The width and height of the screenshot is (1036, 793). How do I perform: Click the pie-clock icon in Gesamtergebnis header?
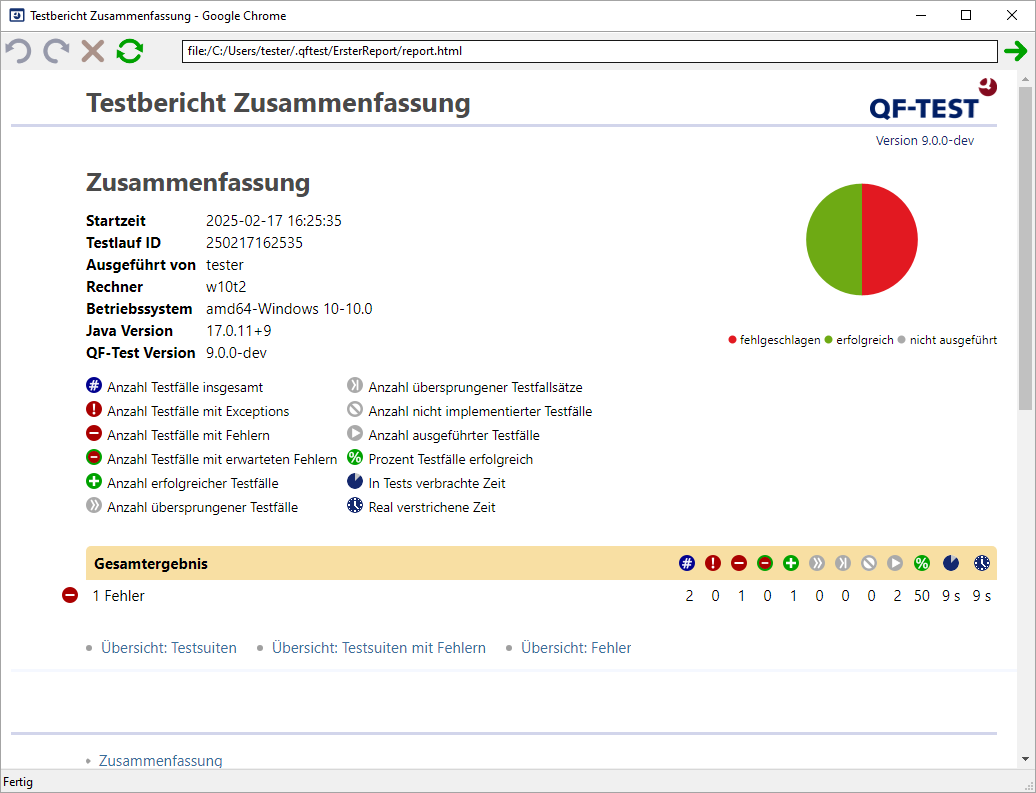[951, 563]
